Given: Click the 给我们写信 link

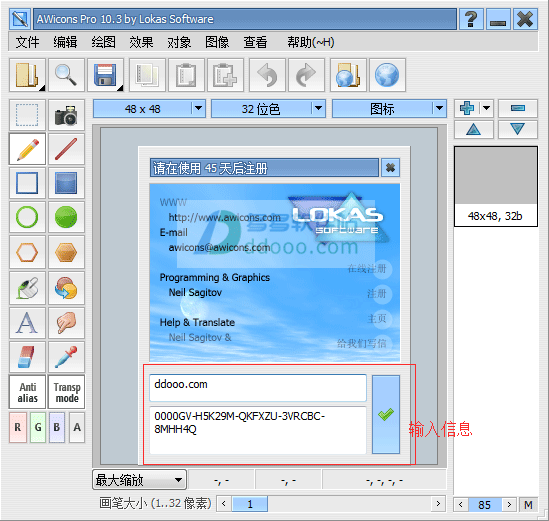Looking at the screenshot, I should [x=362, y=343].
